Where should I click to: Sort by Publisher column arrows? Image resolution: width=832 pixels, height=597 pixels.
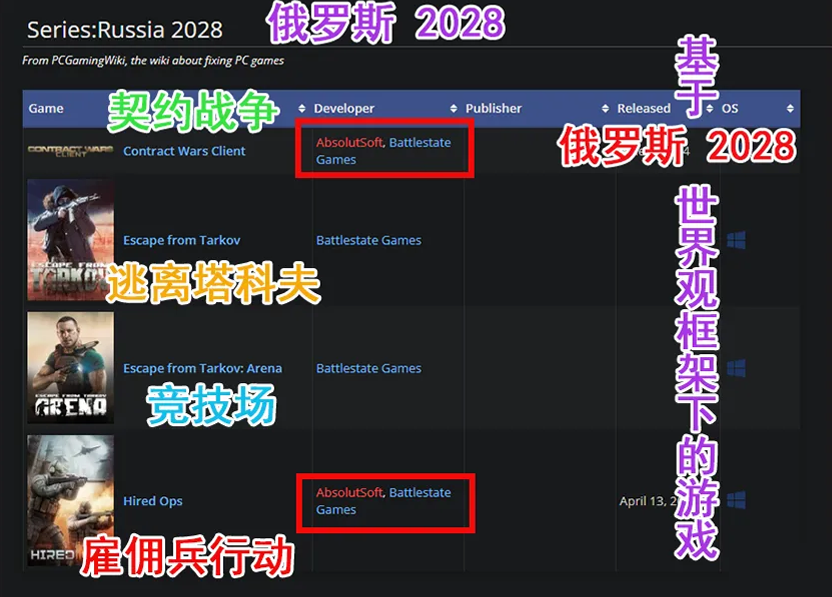click(605, 108)
